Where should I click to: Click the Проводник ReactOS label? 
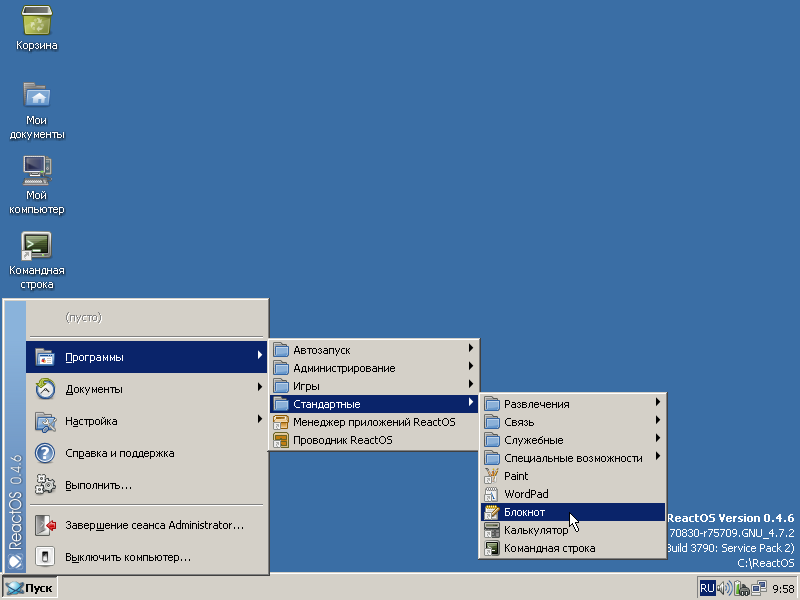click(x=343, y=440)
